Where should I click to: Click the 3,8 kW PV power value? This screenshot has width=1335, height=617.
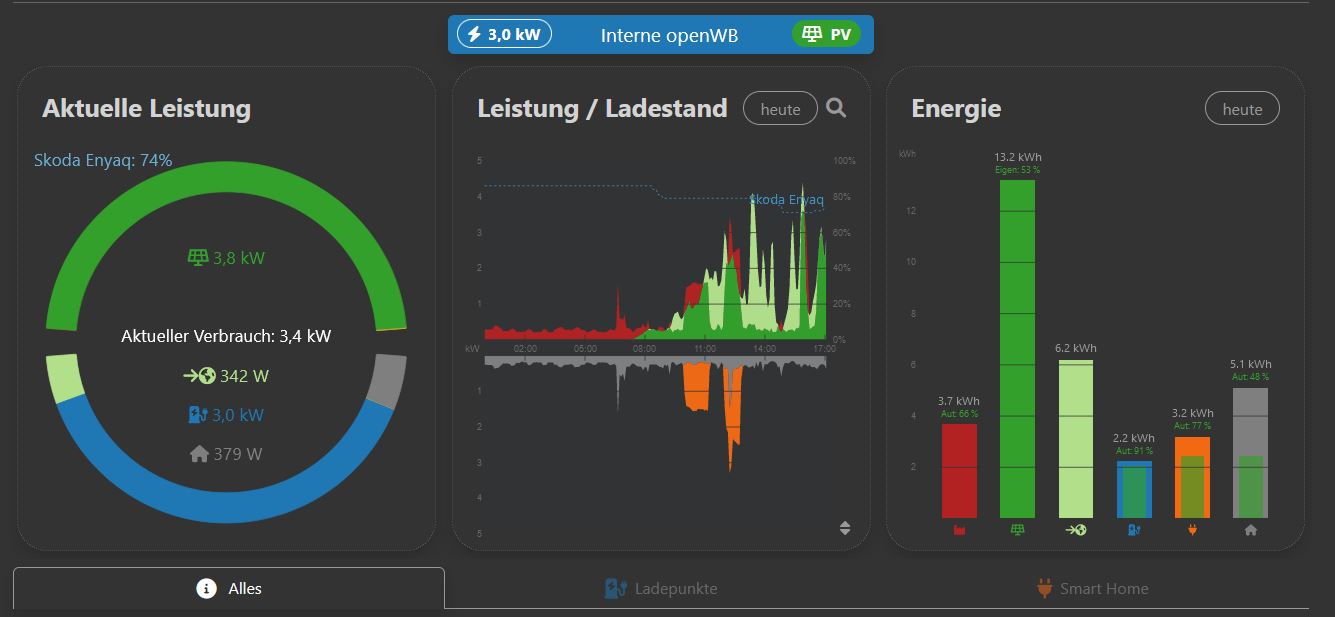point(239,258)
